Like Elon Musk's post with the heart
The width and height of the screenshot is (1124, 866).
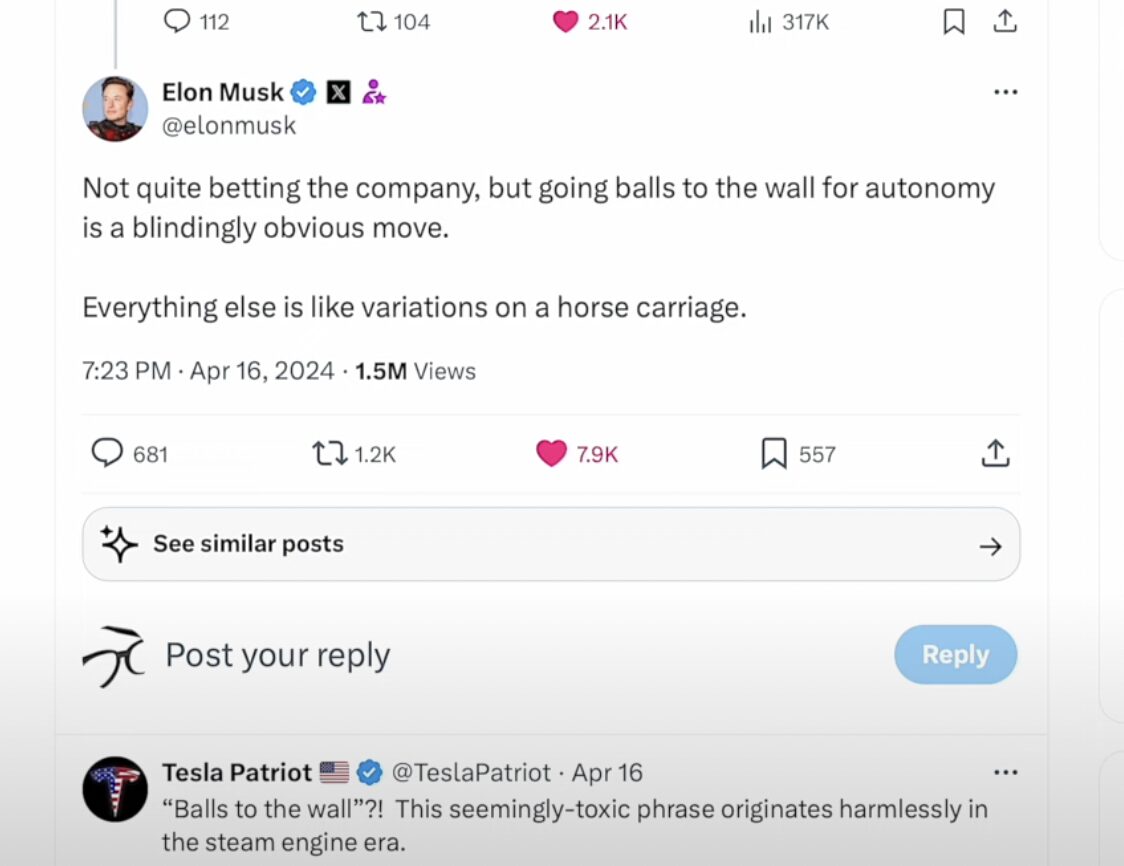click(552, 454)
